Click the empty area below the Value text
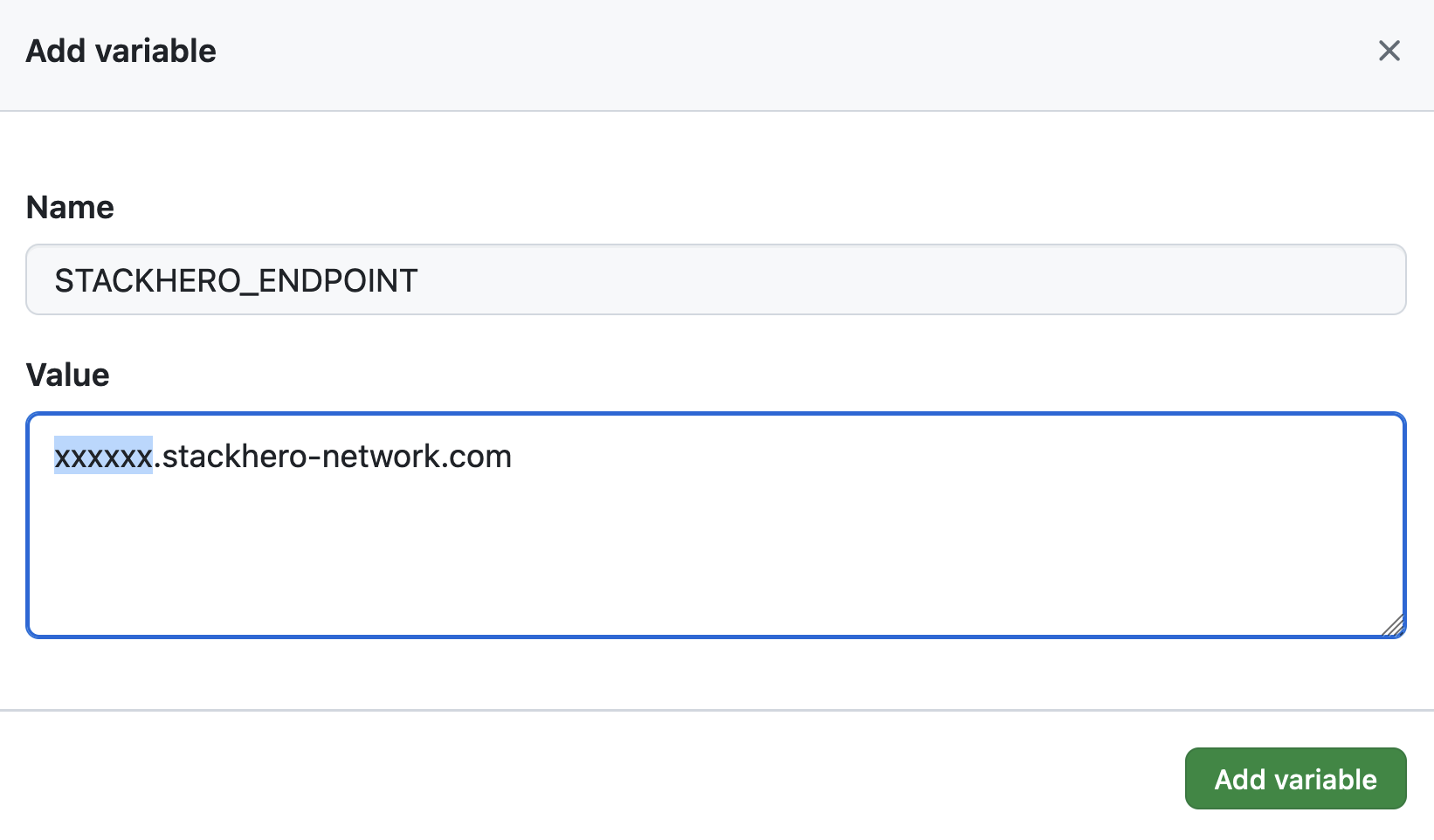 699,568
